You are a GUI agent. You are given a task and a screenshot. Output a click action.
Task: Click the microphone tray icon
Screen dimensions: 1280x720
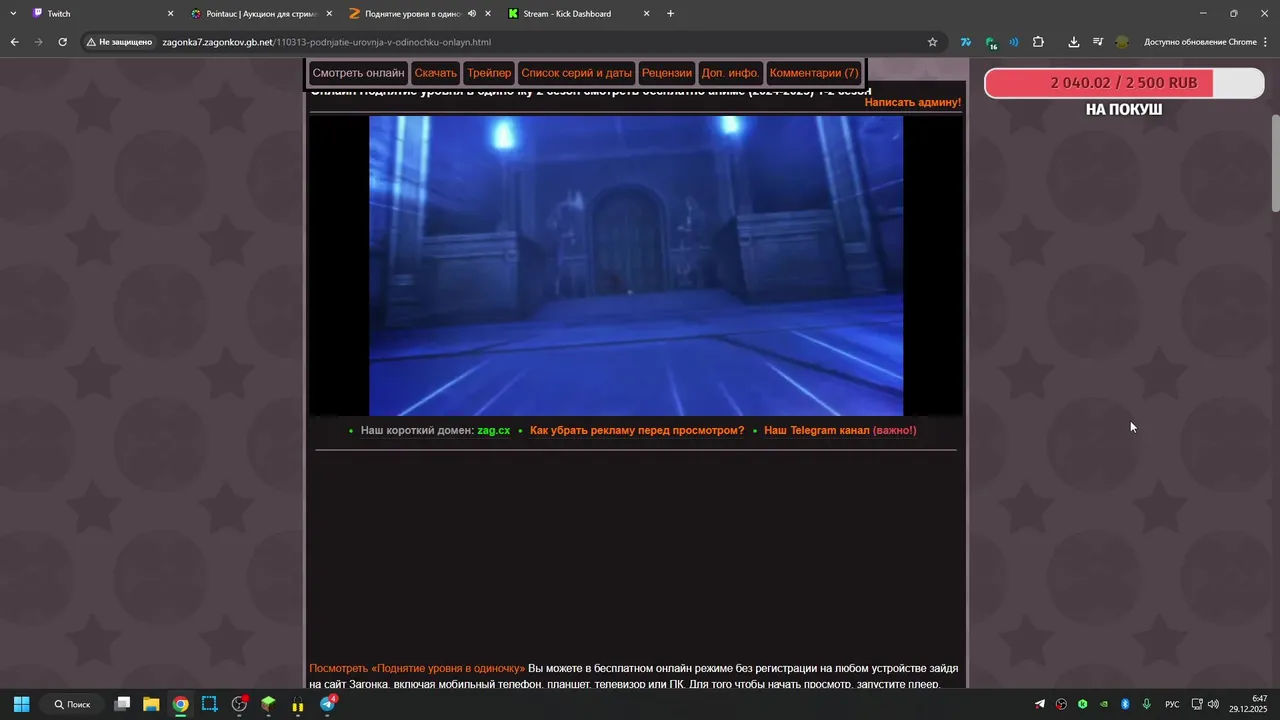click(1146, 704)
